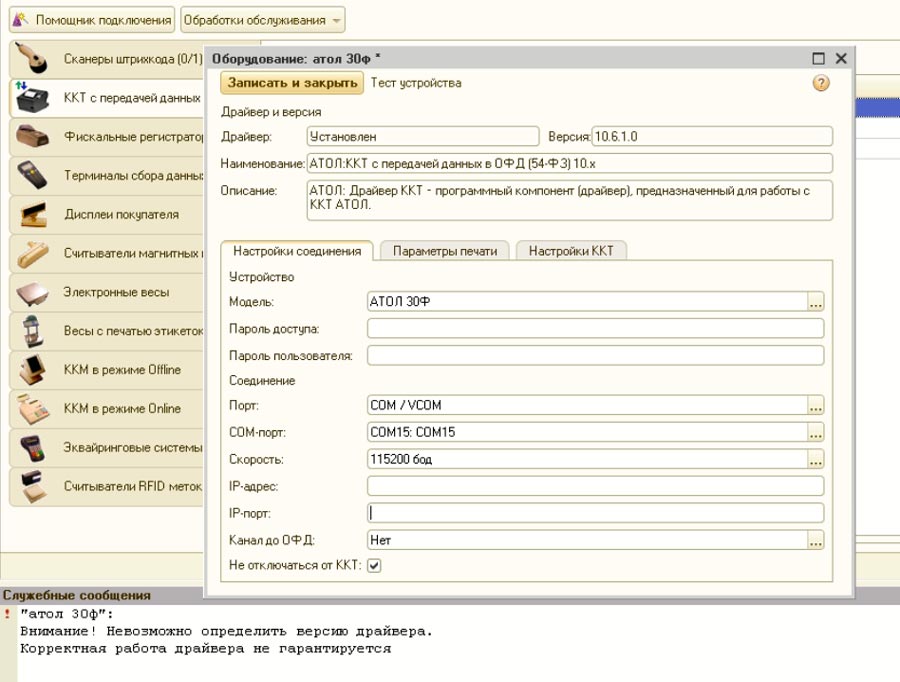Image resolution: width=900 pixels, height=682 pixels.
Task: Switch to 'Настройки ККТ' tab
Action: tap(571, 251)
